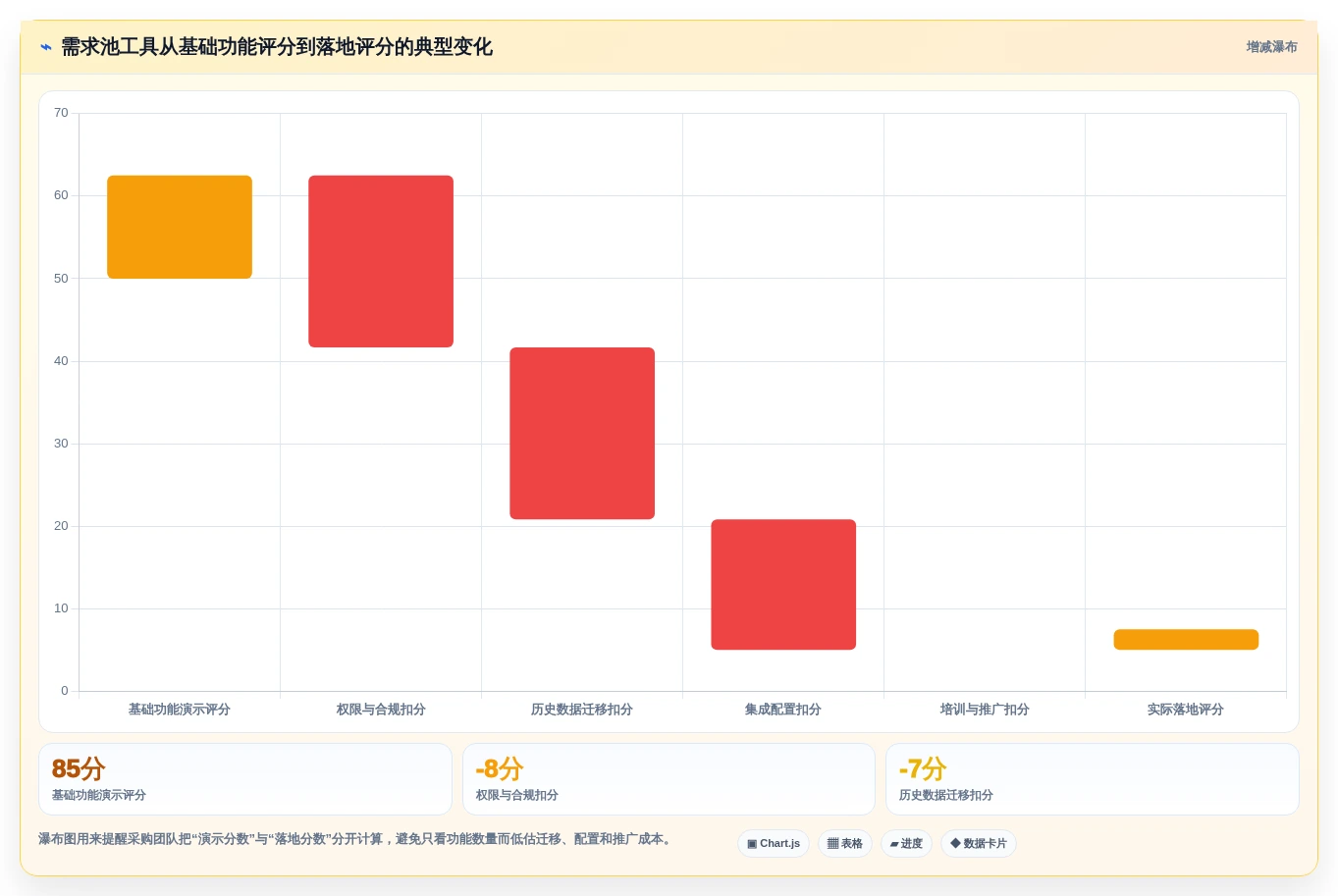Screen dimensions: 1338x896
Task: Click the y-axis value 0
Action: click(65, 691)
